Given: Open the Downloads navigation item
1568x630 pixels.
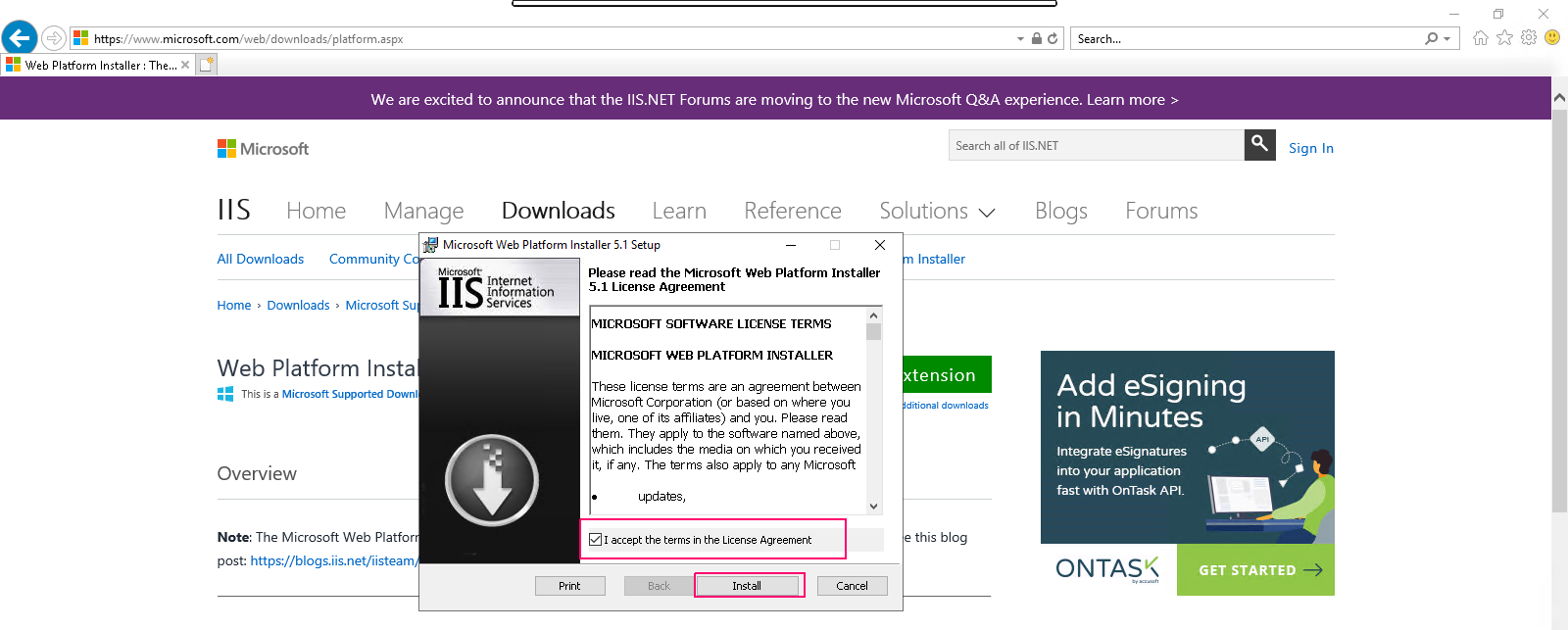Looking at the screenshot, I should click(559, 211).
